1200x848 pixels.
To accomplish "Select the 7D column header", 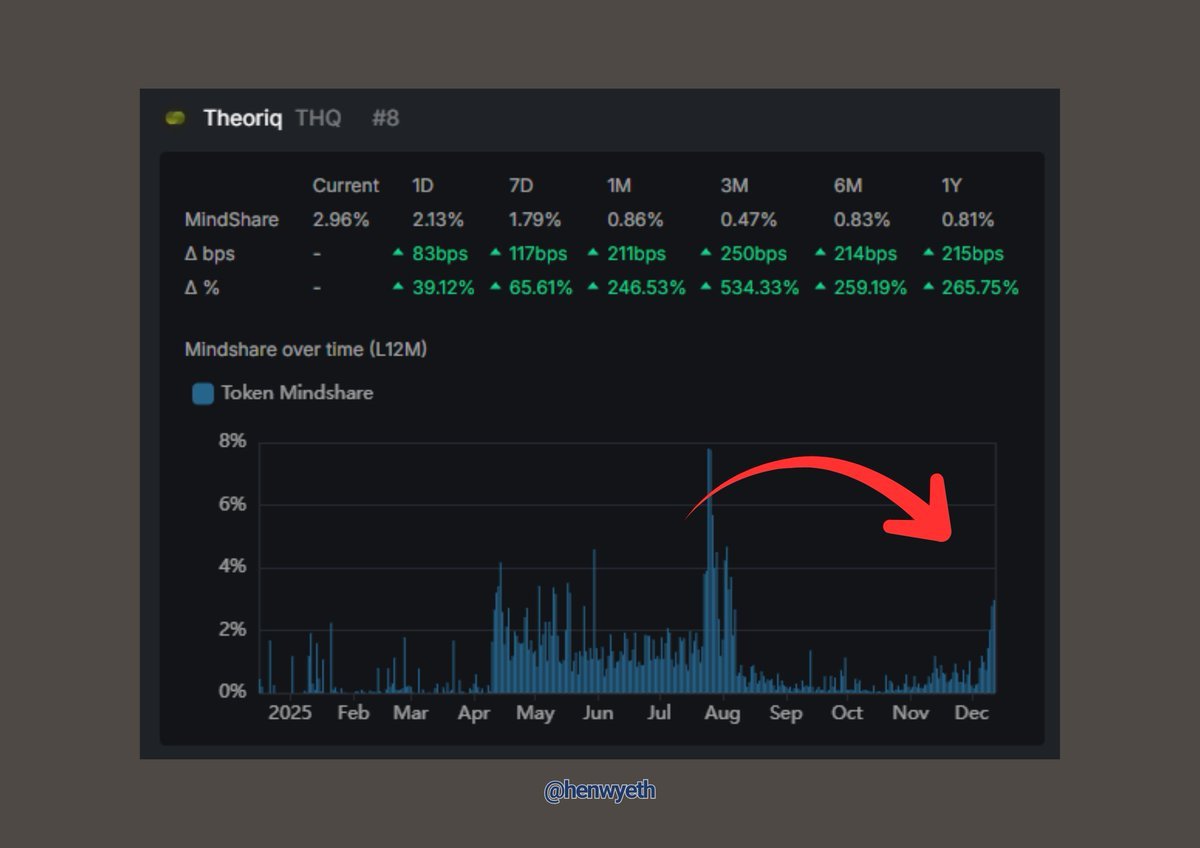I will 520,185.
